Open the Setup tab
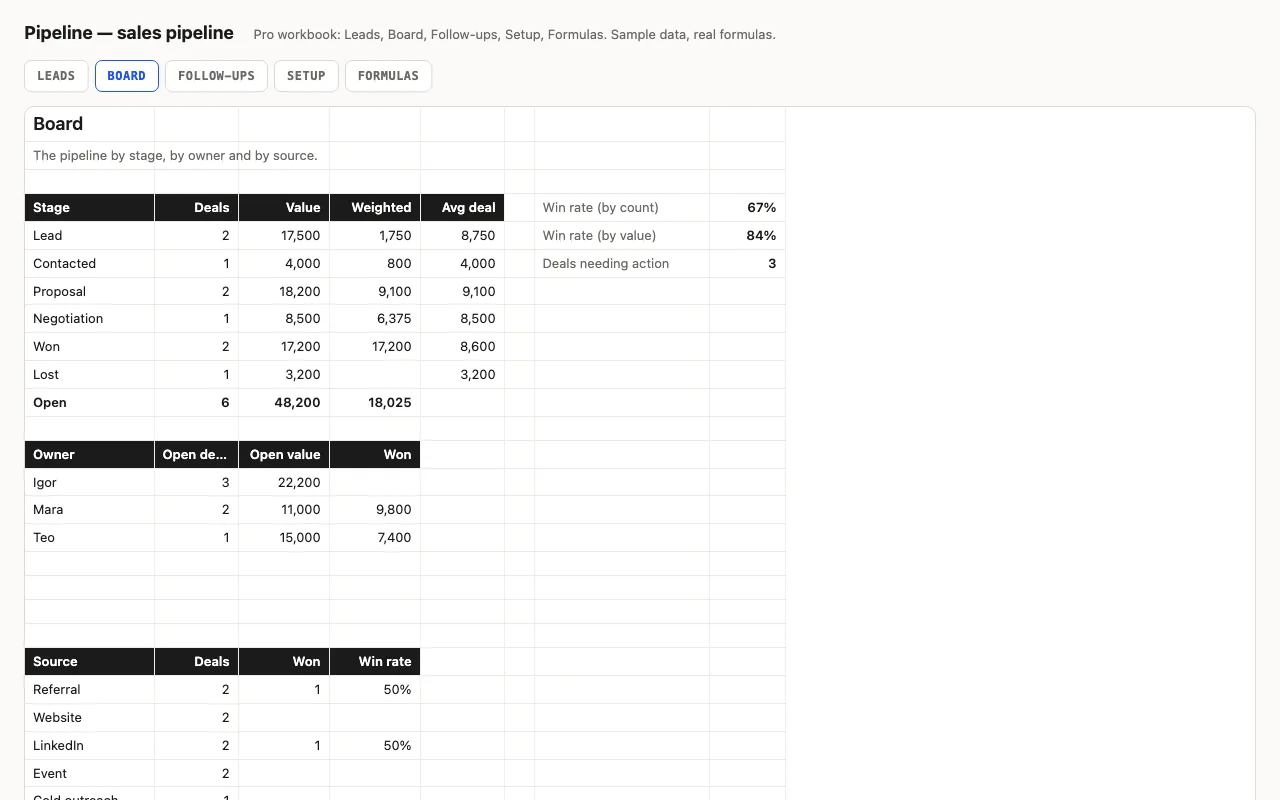This screenshot has height=800, width=1280. pos(306,76)
